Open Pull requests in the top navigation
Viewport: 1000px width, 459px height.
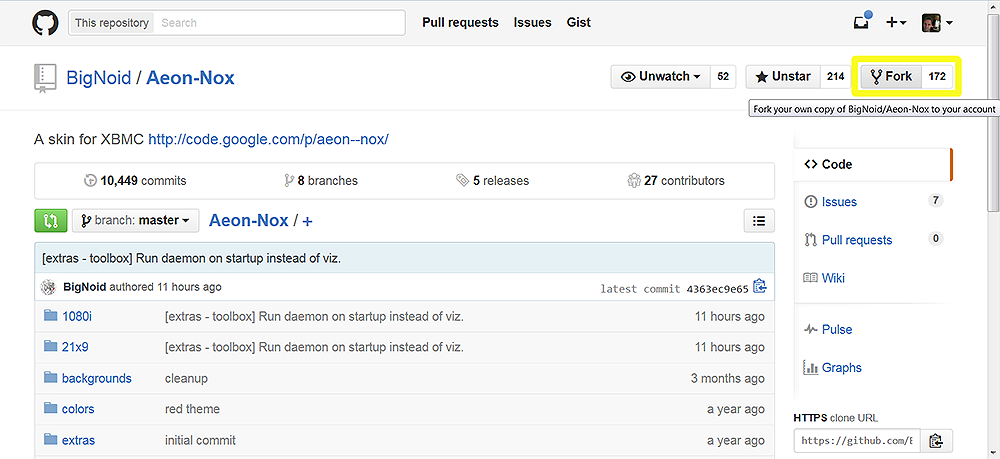[460, 23]
